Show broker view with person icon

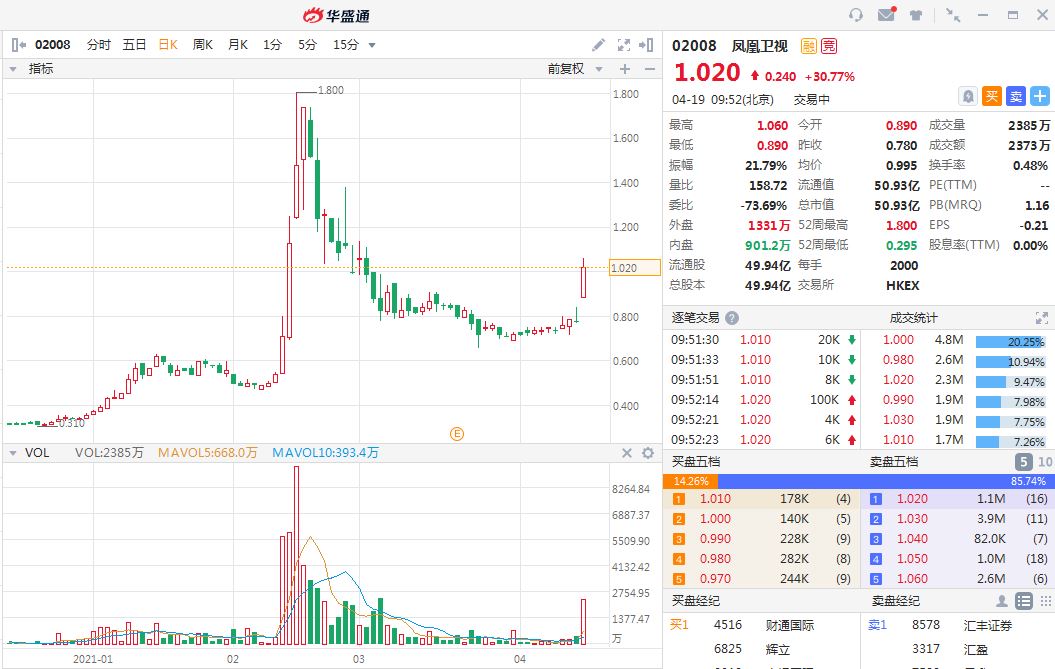coord(1002,601)
